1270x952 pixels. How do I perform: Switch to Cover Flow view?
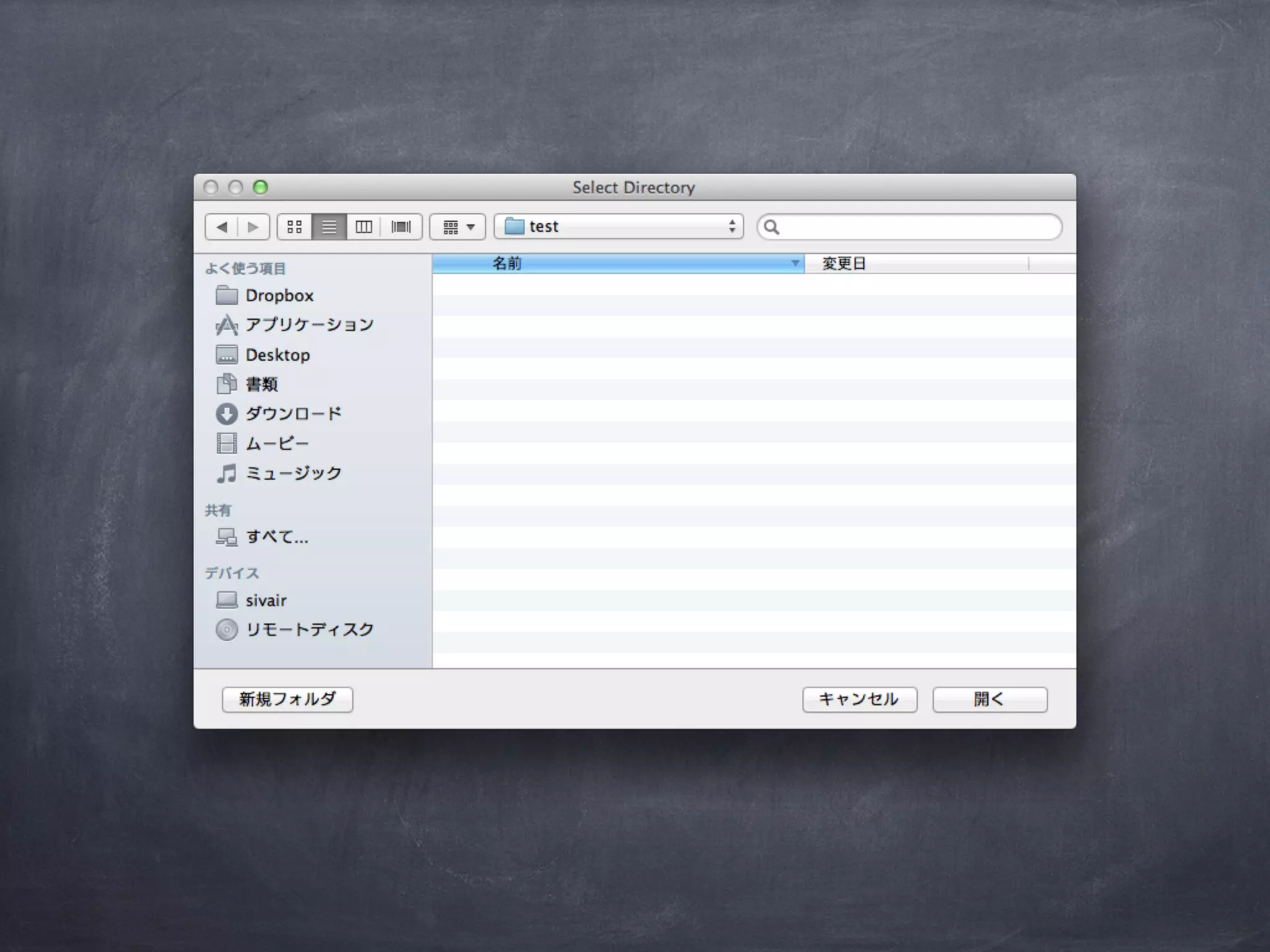401,227
